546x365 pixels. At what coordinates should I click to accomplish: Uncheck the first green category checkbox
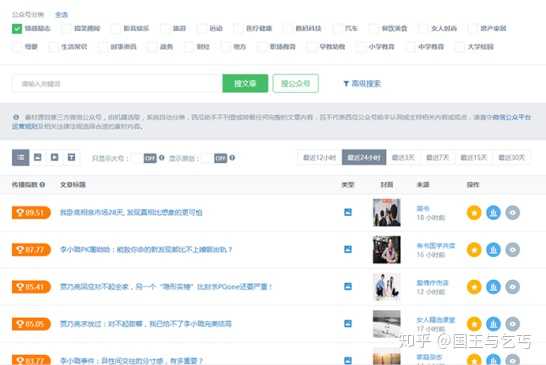pyautogui.click(x=17, y=29)
